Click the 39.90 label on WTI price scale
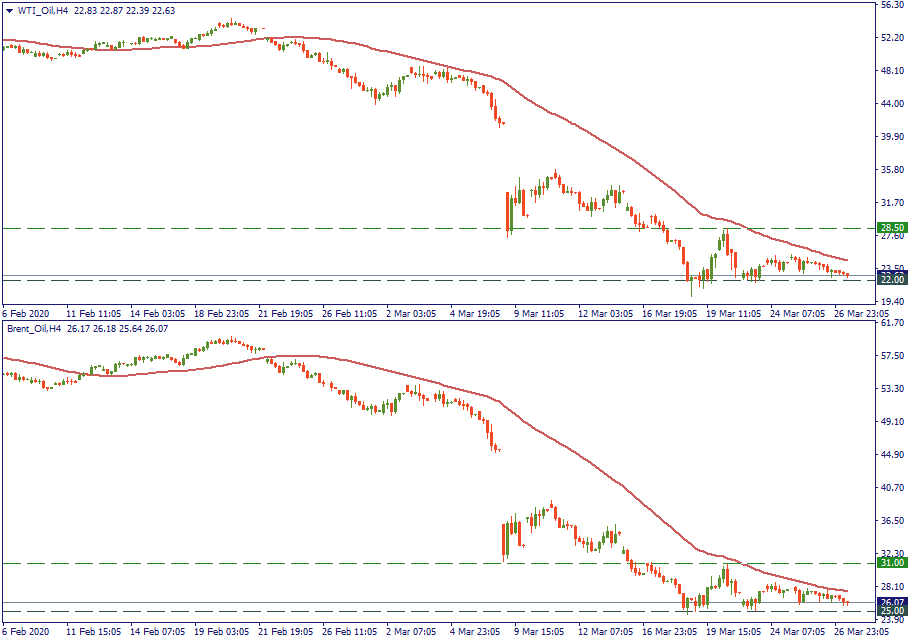The image size is (913, 643). [891, 137]
